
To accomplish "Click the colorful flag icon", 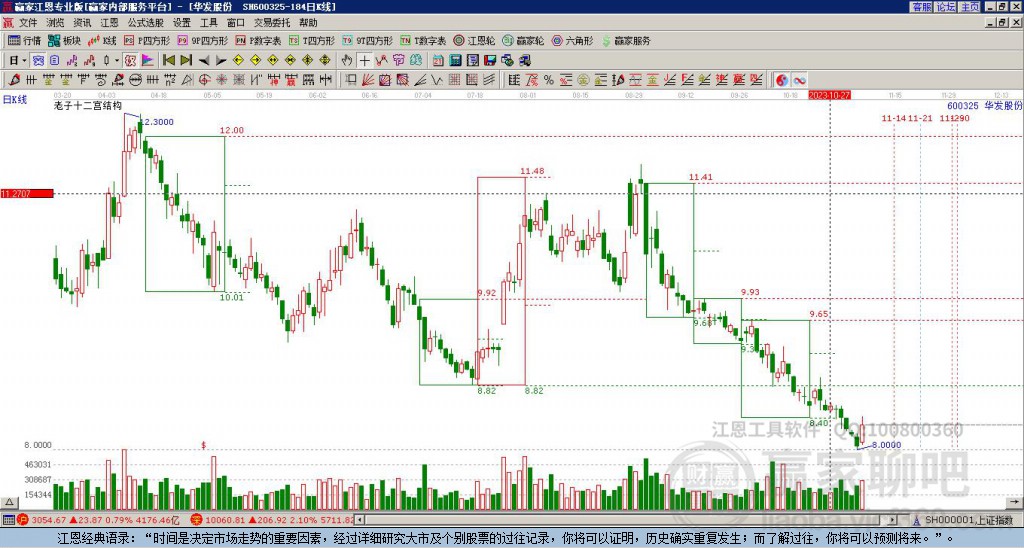I will (x=148, y=60).
